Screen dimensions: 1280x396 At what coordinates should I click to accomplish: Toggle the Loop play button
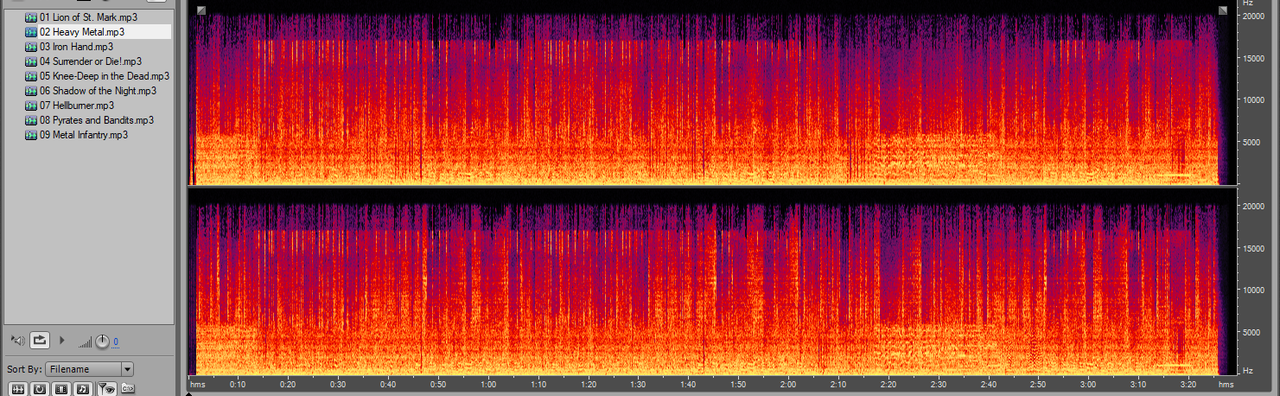coord(40,340)
